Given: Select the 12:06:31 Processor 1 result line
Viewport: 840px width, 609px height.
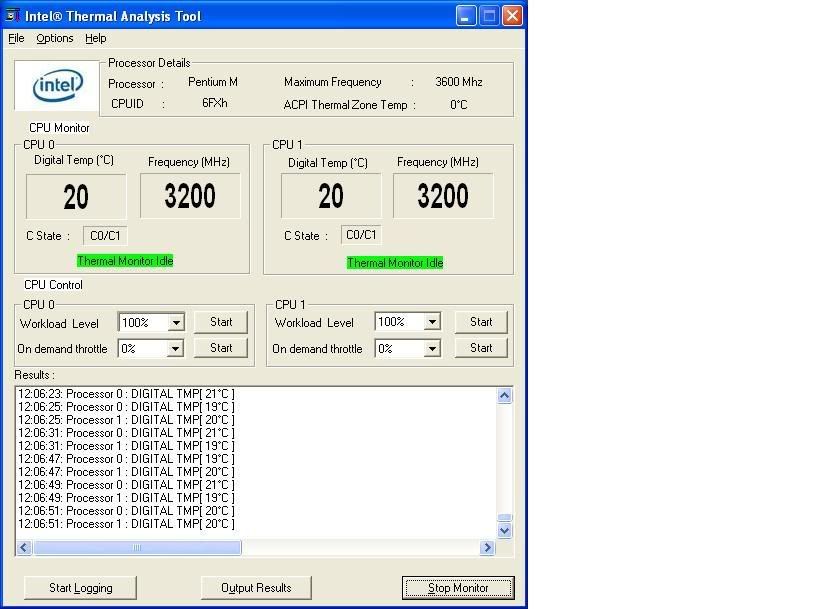Looking at the screenshot, I should coord(126,446).
